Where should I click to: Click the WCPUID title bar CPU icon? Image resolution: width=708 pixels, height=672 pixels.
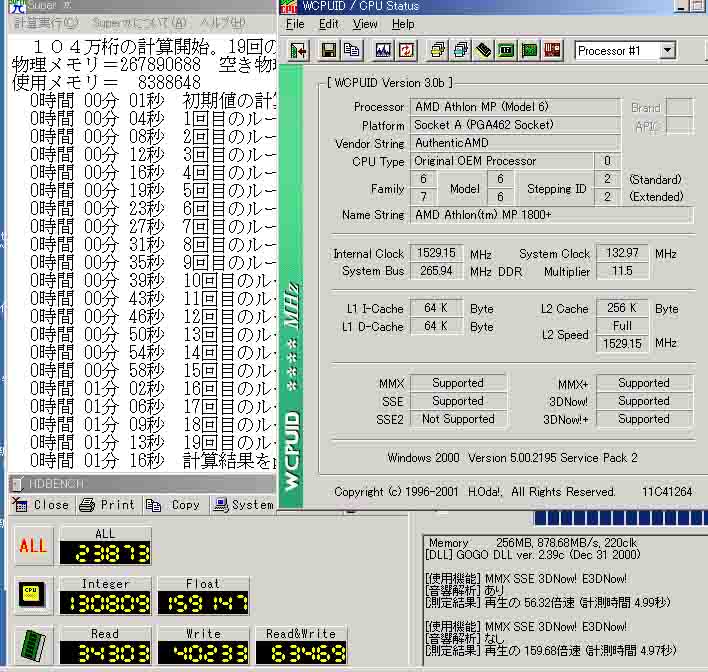pos(289,6)
